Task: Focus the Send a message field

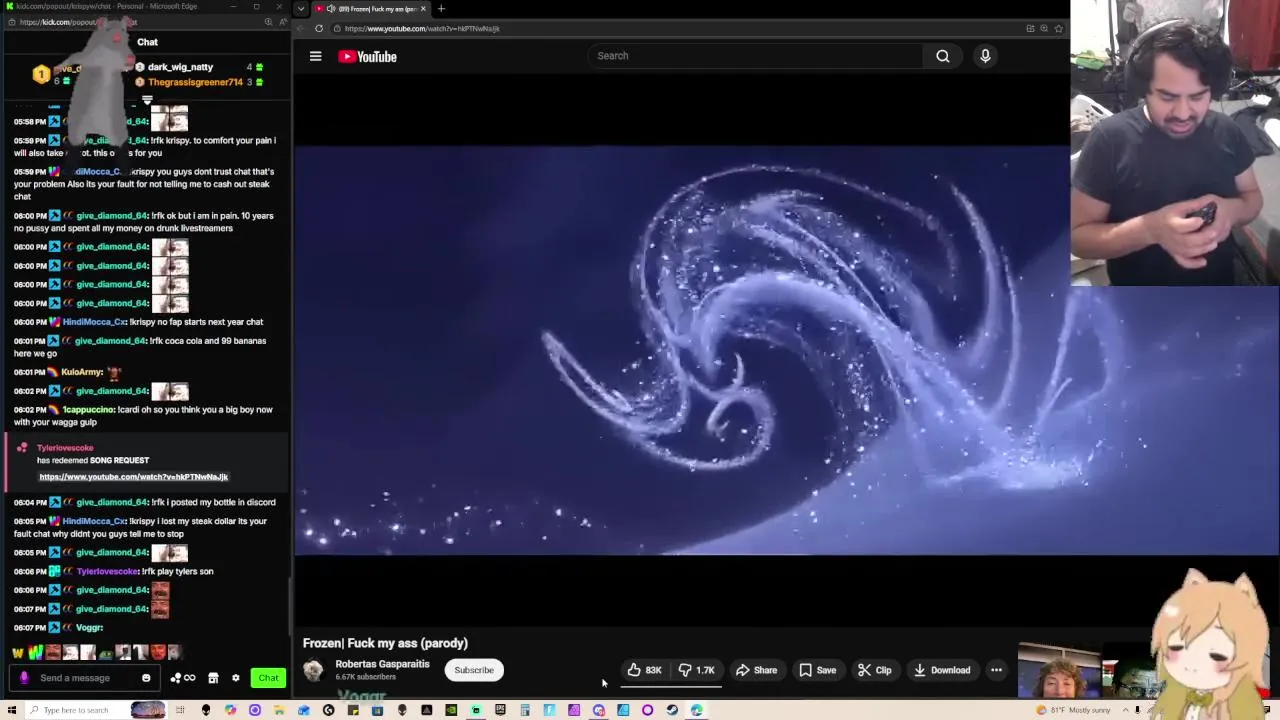Action: point(85,678)
